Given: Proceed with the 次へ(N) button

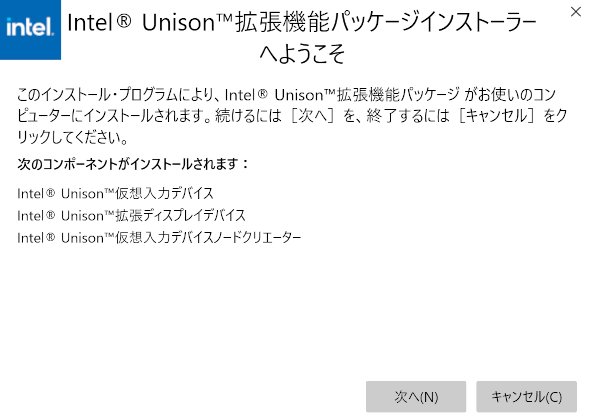Looking at the screenshot, I should click(x=416, y=396).
